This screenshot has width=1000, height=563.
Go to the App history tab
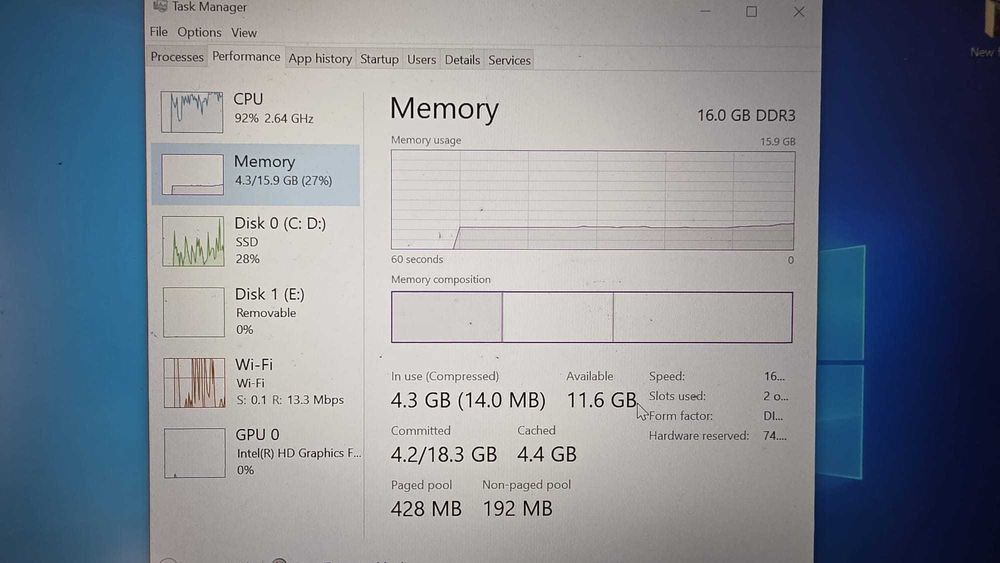click(320, 59)
